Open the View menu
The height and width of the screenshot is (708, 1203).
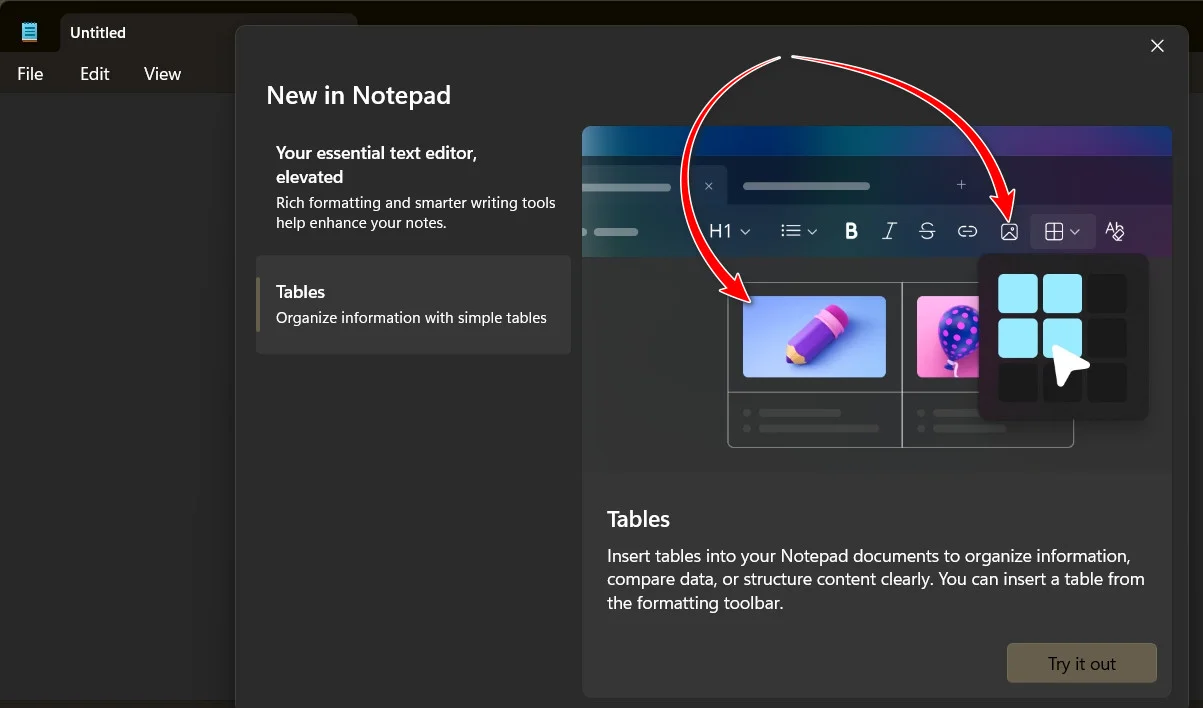point(162,74)
